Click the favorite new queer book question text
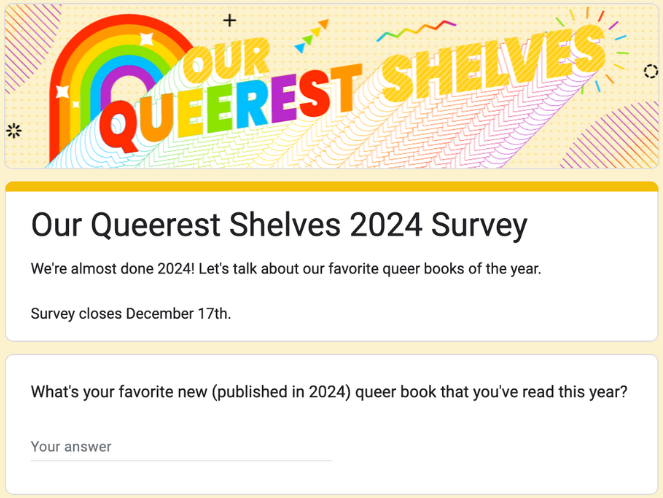 point(329,392)
